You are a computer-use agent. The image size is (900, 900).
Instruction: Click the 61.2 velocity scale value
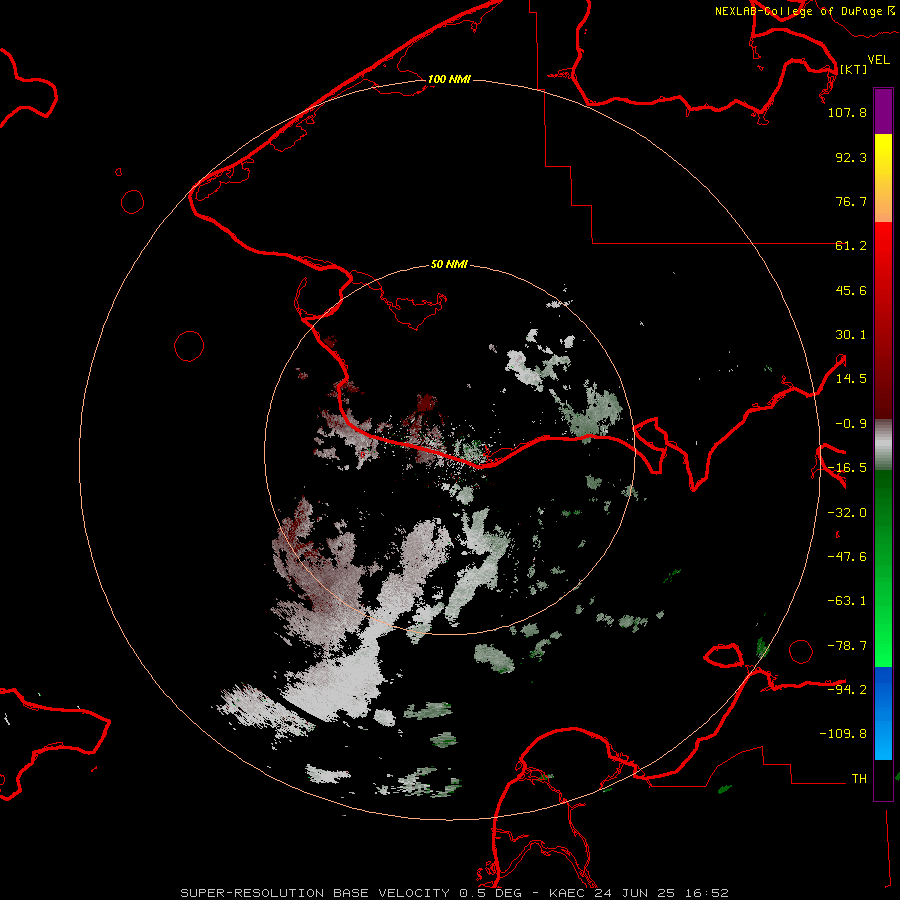(x=851, y=246)
